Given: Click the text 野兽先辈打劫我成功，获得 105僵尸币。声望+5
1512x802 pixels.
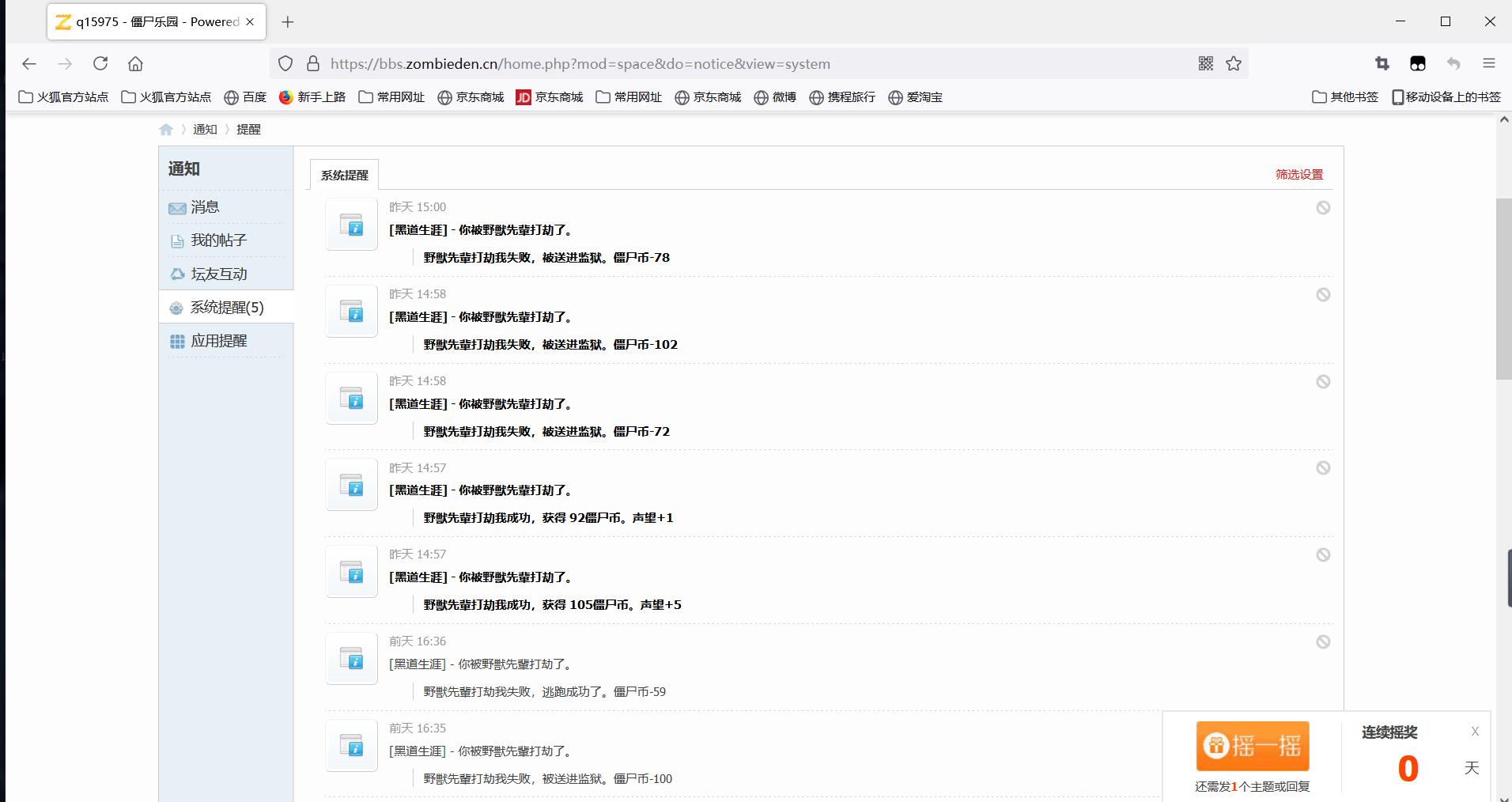Looking at the screenshot, I should pos(552,605).
